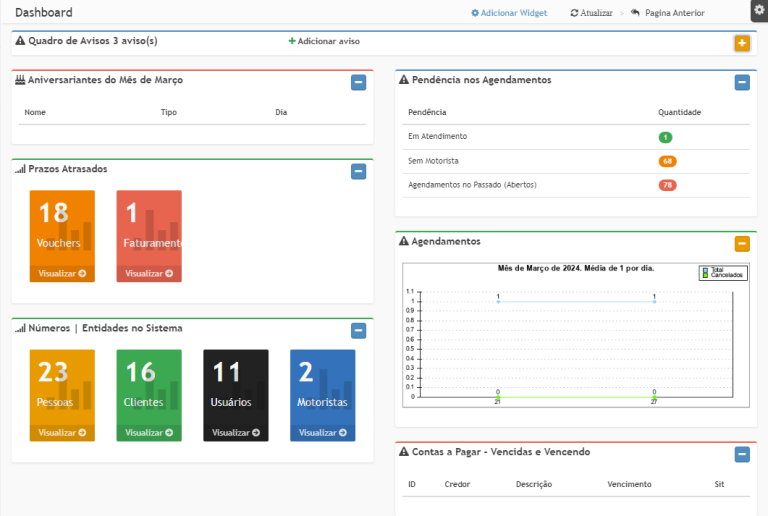
Task: Open Visualizar on Usuários tile
Action: coord(236,433)
